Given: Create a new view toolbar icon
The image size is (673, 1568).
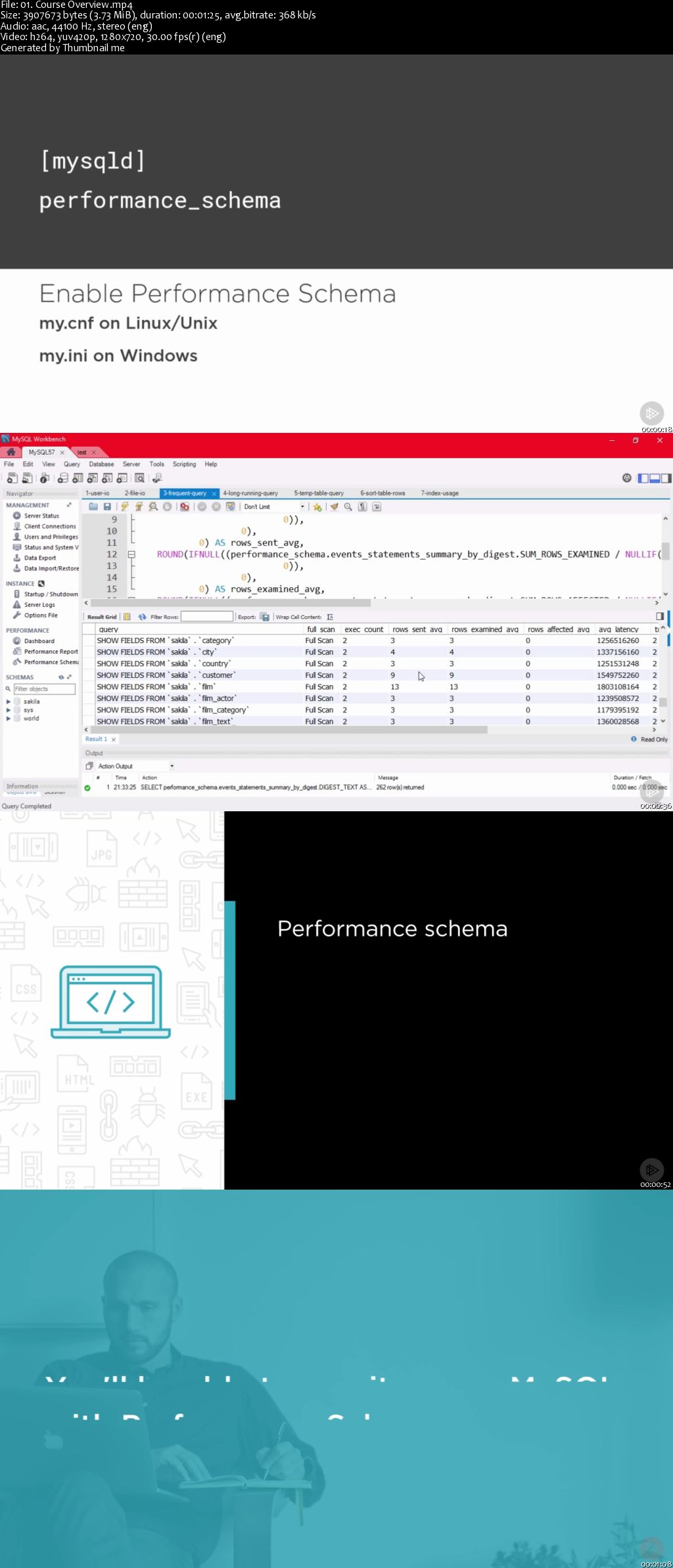Looking at the screenshot, I should [x=93, y=478].
